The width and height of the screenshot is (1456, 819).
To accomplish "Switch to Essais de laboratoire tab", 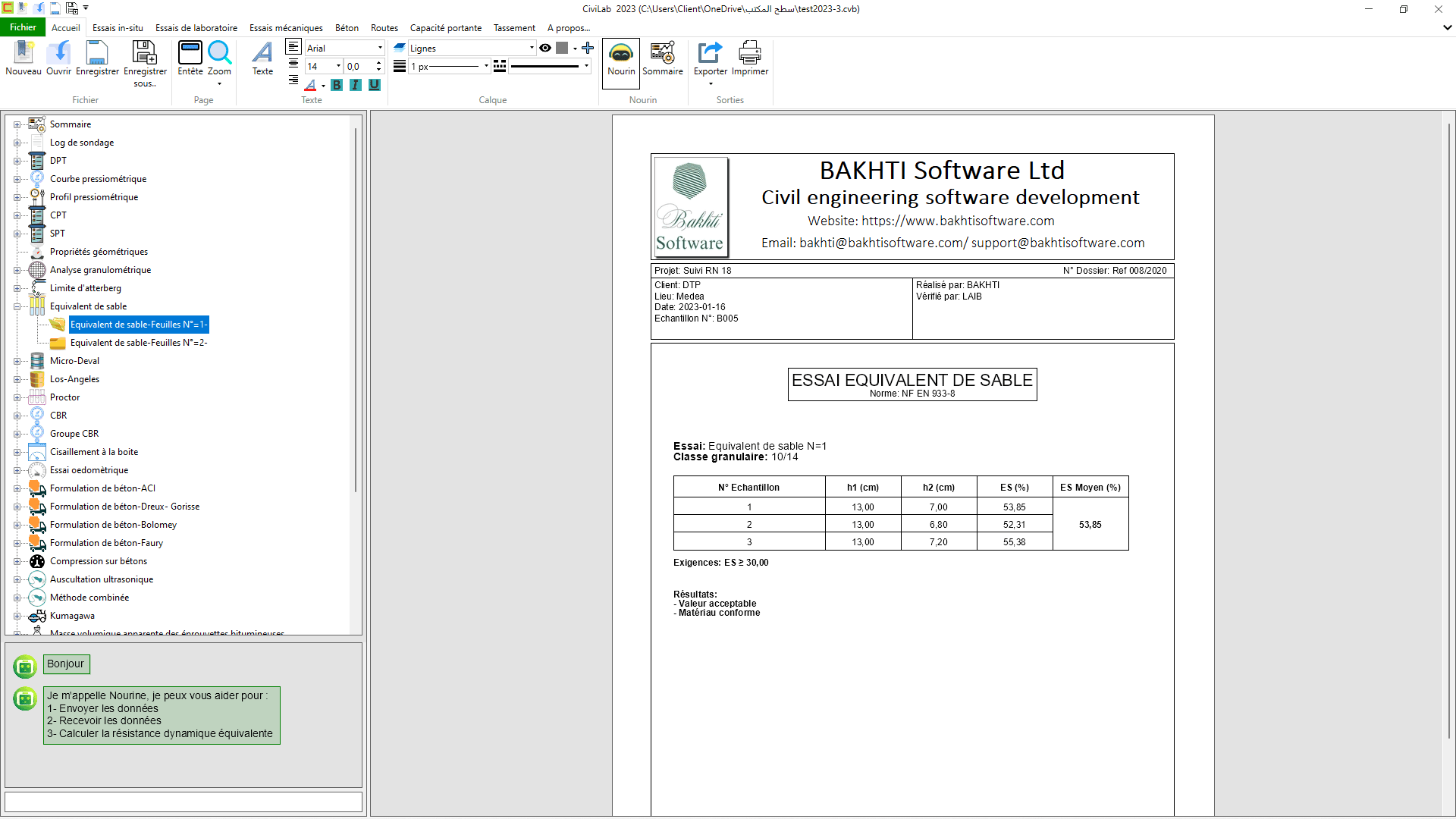I will click(x=196, y=28).
